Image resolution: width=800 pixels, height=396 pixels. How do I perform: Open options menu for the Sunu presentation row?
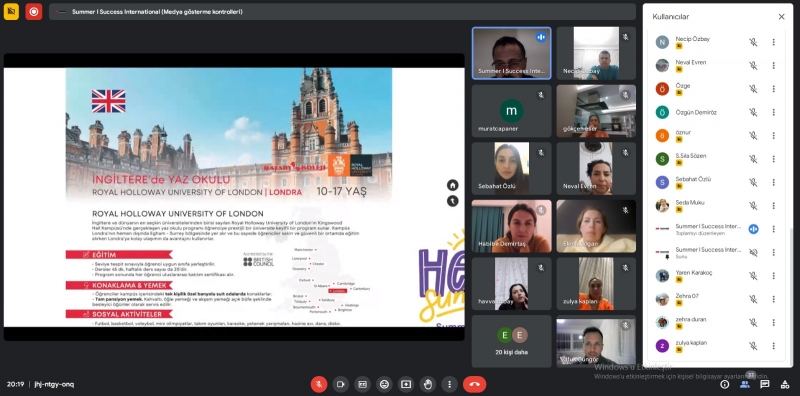[773, 253]
